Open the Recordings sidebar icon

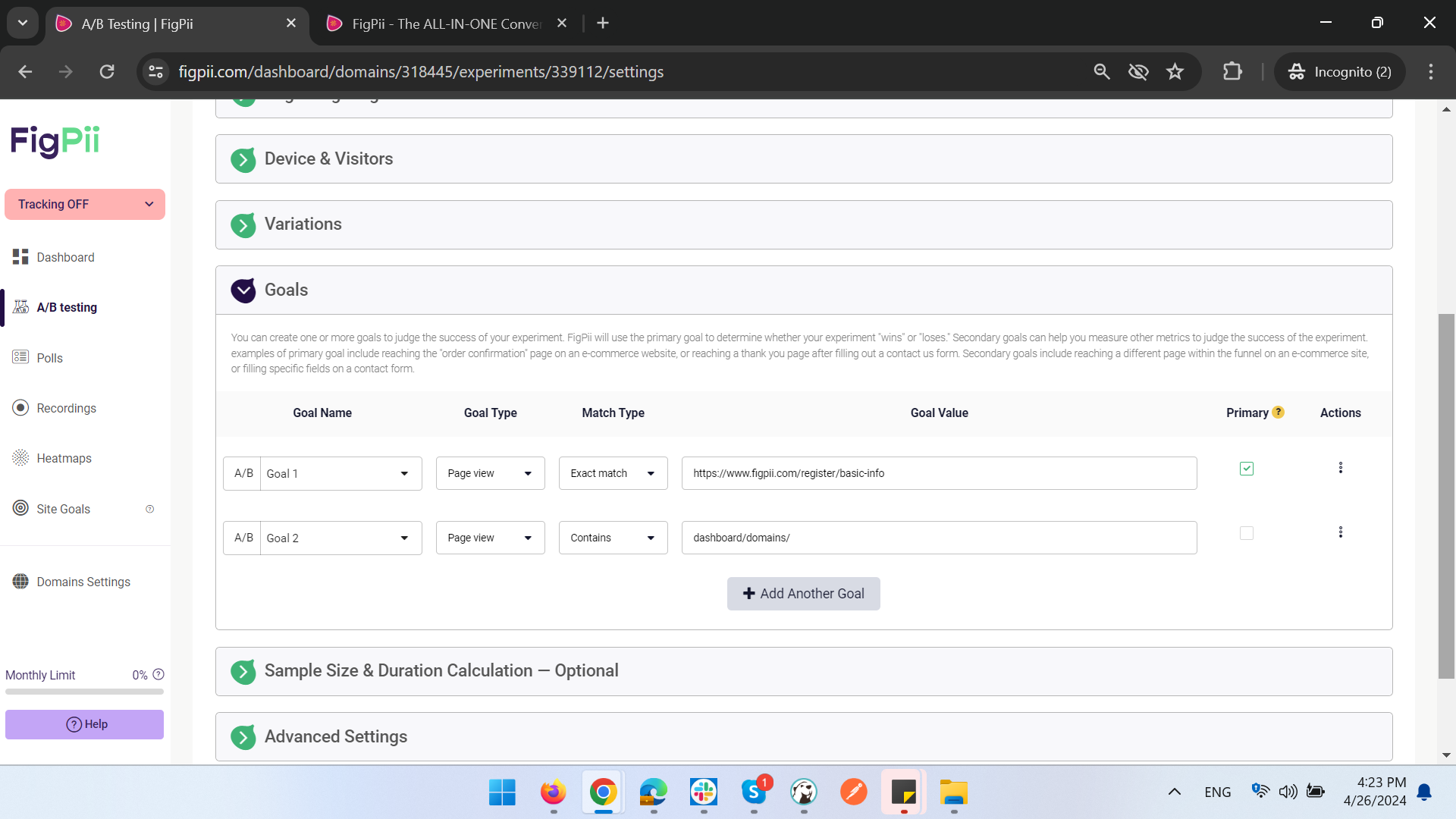(20, 408)
